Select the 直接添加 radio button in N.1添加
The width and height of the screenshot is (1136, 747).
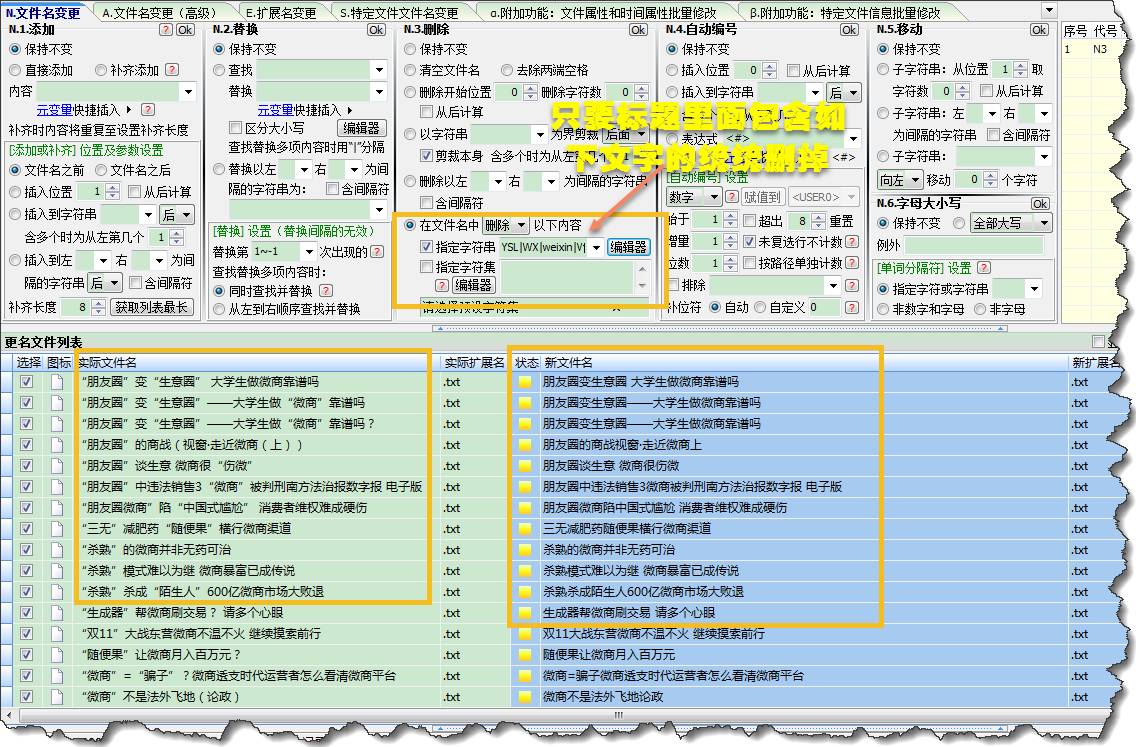15,70
